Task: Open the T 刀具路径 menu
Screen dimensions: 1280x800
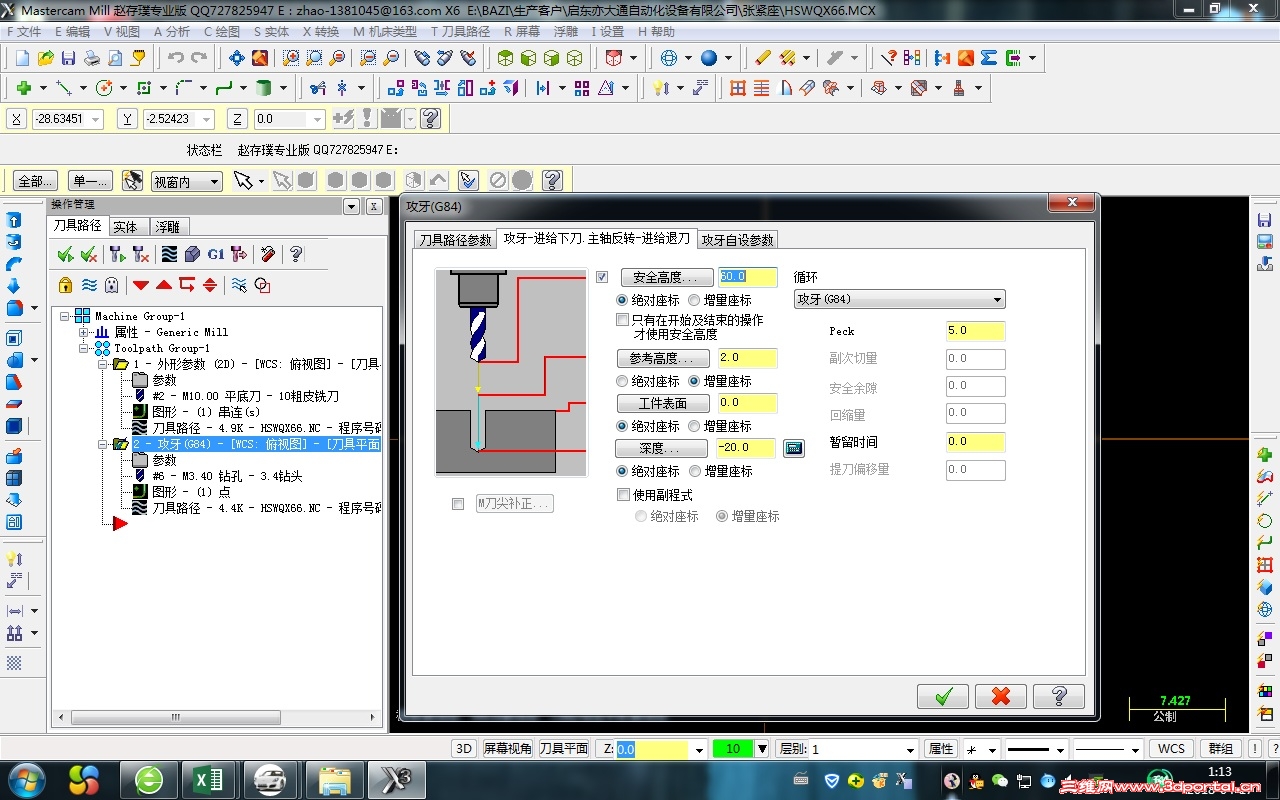Action: pyautogui.click(x=461, y=31)
